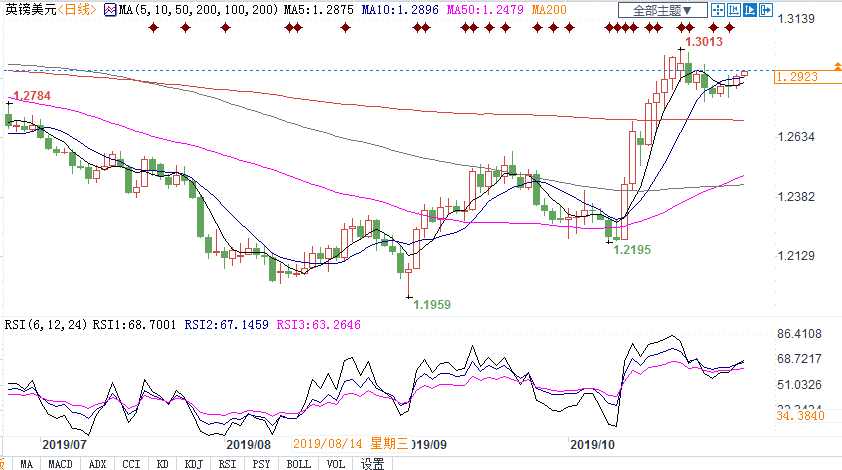842x470 pixels.
Task: Select the MACD indicator tab
Action: 60,463
